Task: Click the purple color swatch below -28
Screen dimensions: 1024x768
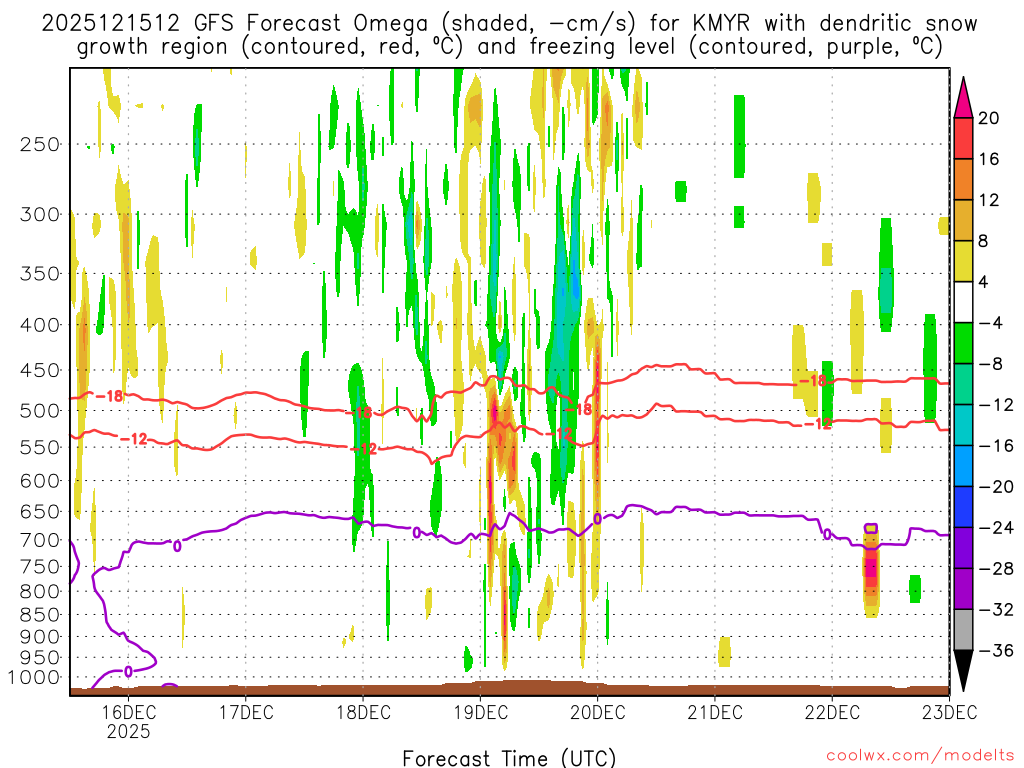Action: click(963, 588)
